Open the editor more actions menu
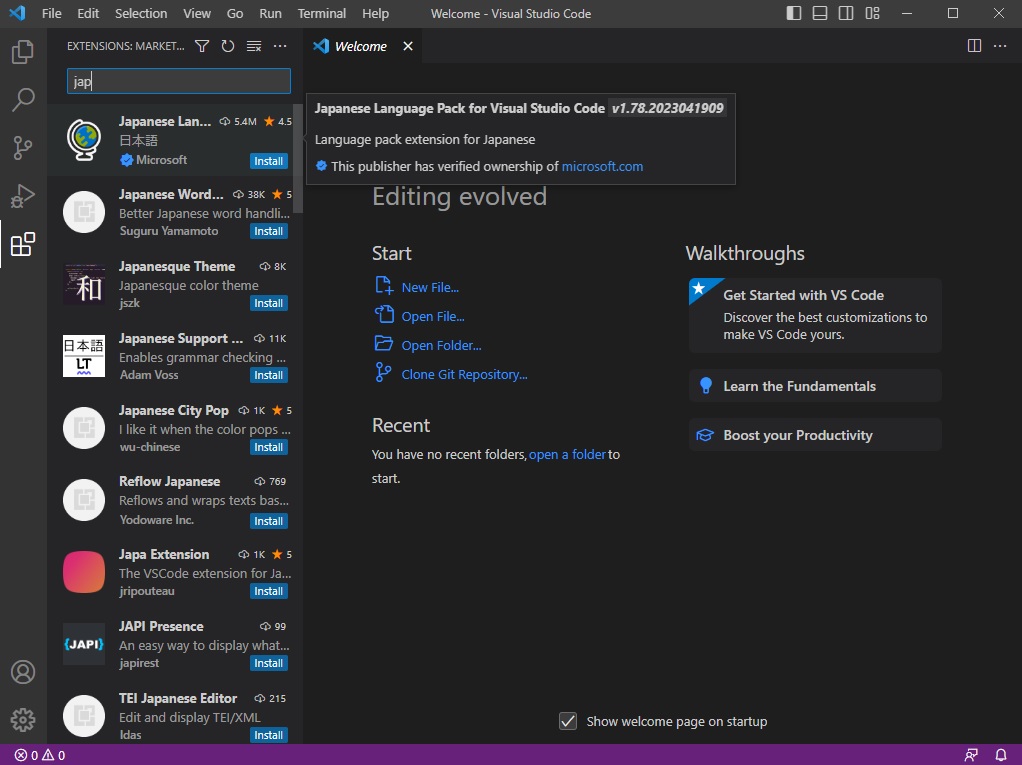The height and width of the screenshot is (765, 1022). coord(999,45)
